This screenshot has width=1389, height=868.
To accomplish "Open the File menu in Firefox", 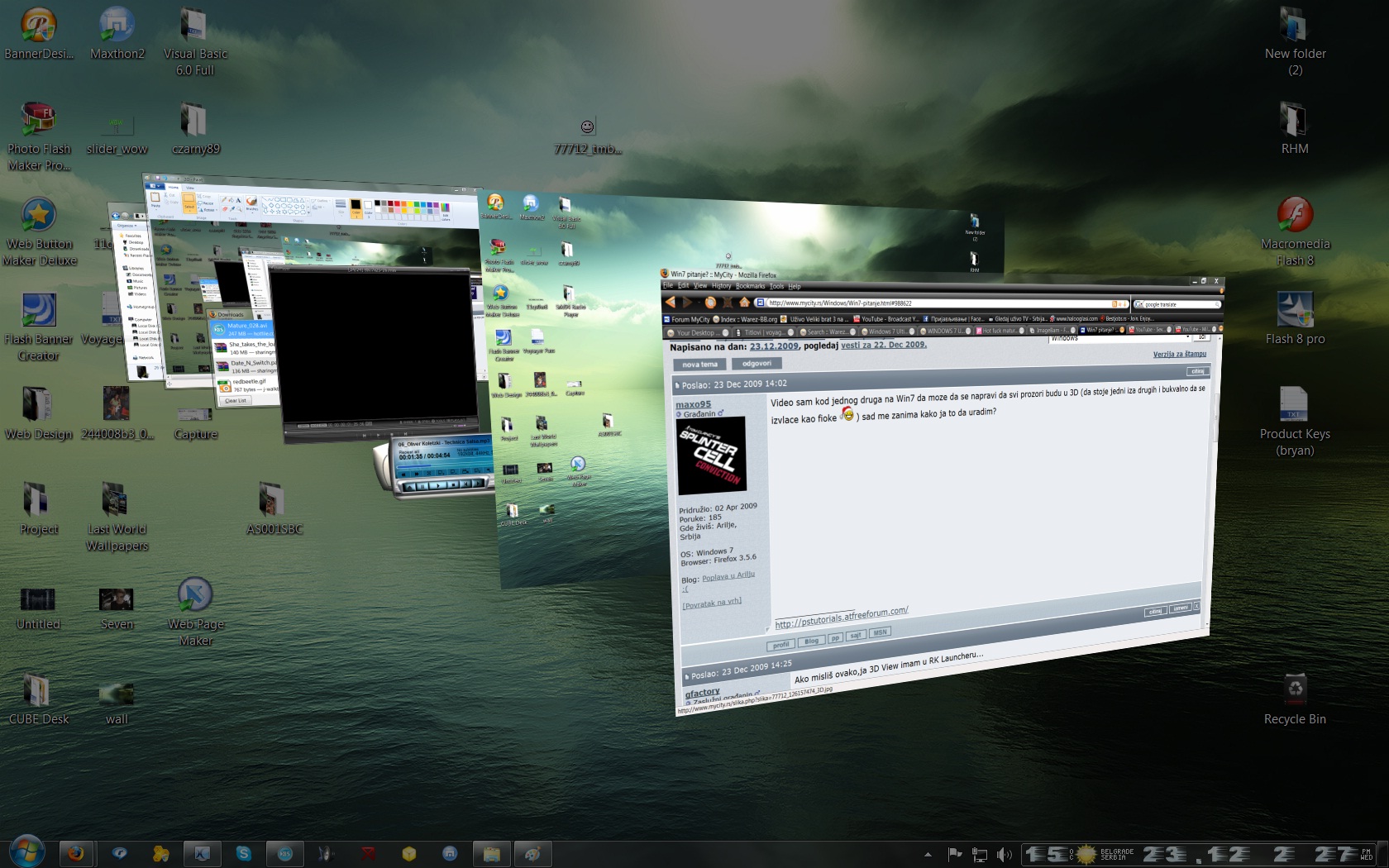I will pyautogui.click(x=668, y=285).
